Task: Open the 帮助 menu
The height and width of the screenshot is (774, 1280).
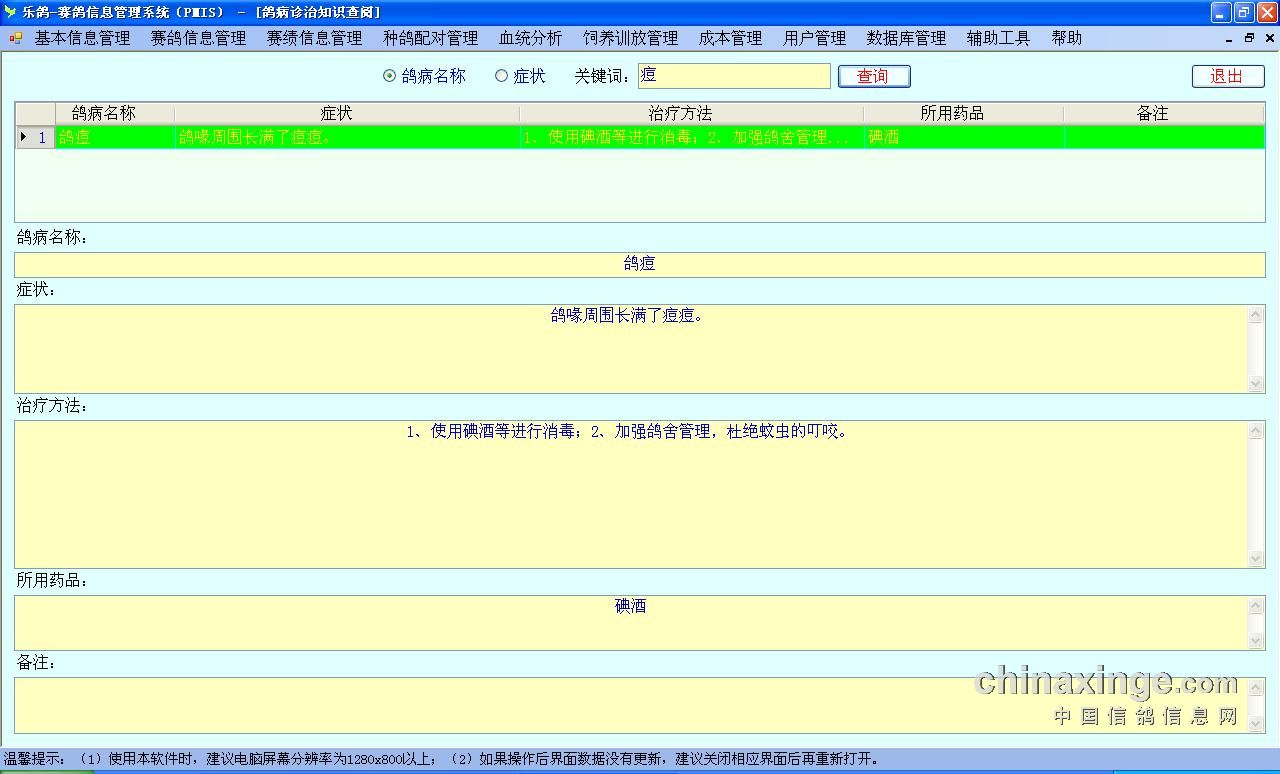Action: pyautogui.click(x=1066, y=38)
